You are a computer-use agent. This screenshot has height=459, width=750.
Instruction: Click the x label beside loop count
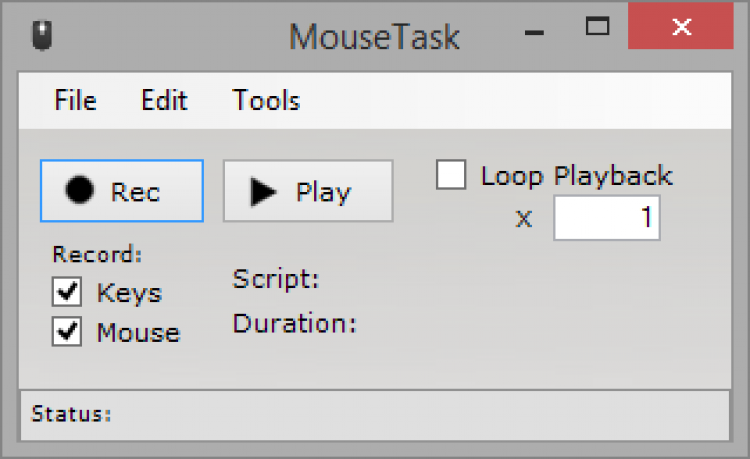[x=524, y=220]
